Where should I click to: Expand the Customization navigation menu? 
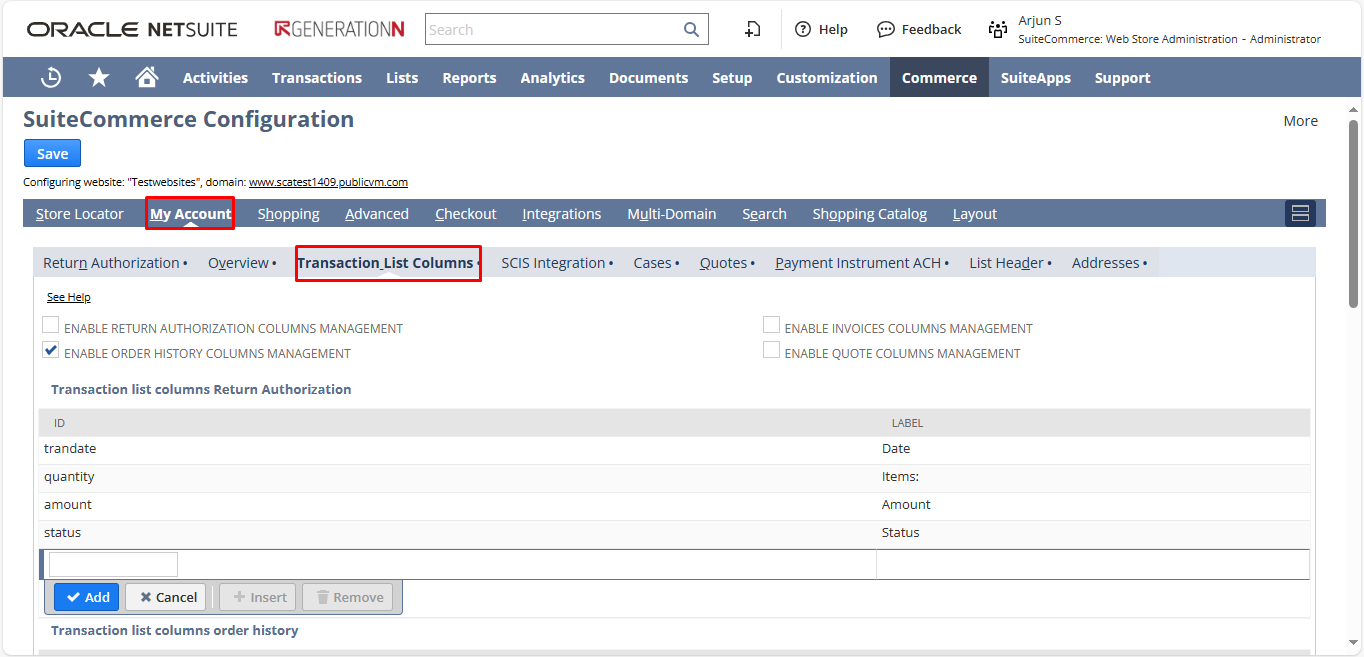click(x=826, y=78)
